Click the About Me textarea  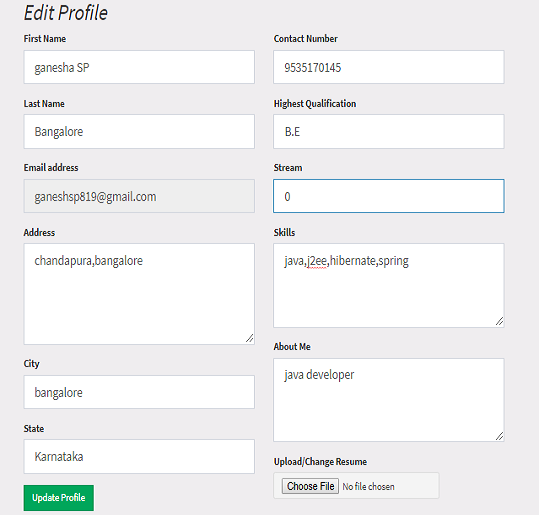point(389,400)
